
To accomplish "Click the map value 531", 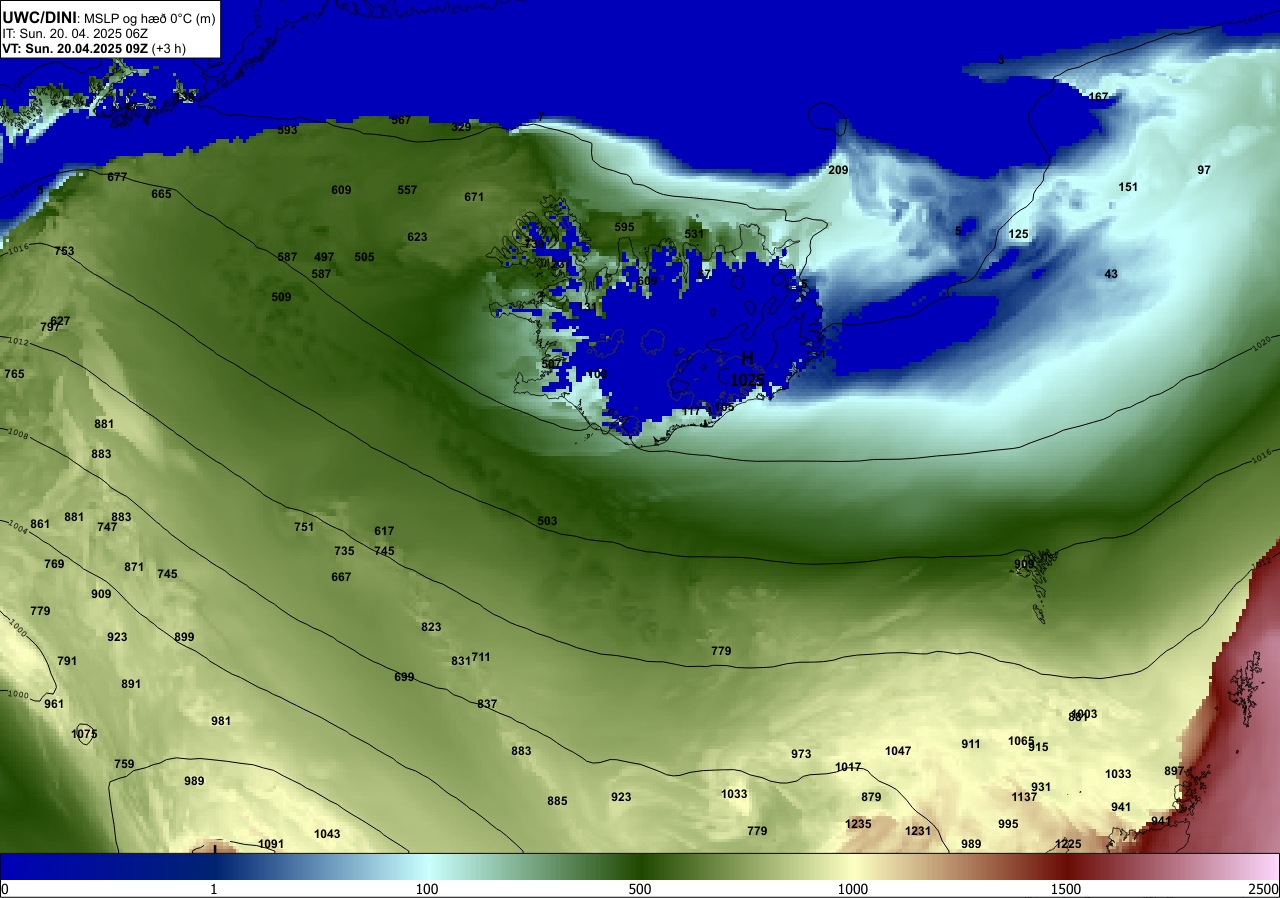I will point(694,234).
